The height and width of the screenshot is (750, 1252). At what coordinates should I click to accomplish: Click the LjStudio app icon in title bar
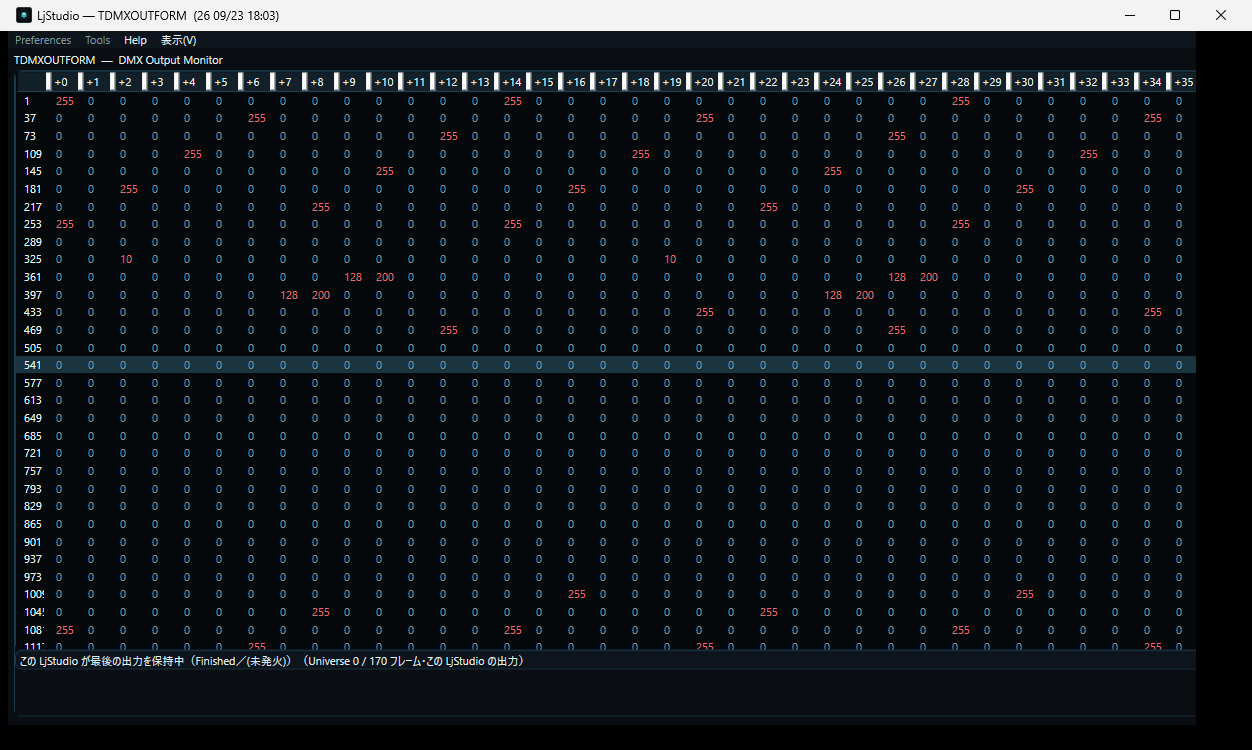[x=24, y=16]
